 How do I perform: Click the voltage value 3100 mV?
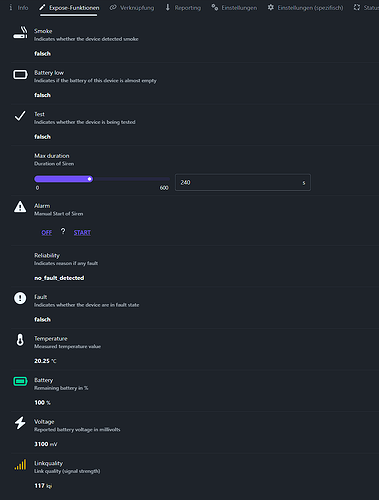(x=46, y=444)
